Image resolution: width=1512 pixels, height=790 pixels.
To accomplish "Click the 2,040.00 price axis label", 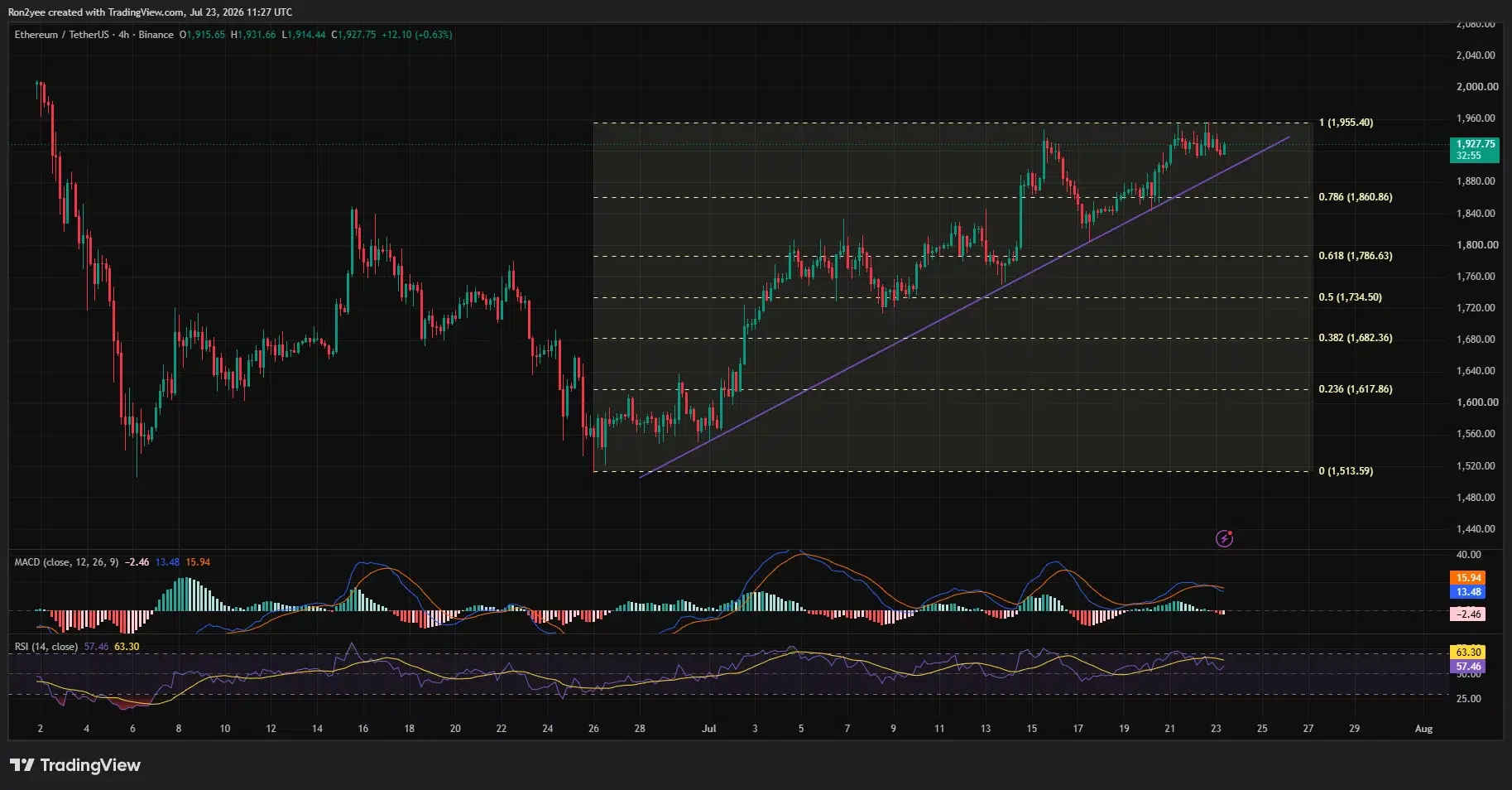I will point(1477,55).
